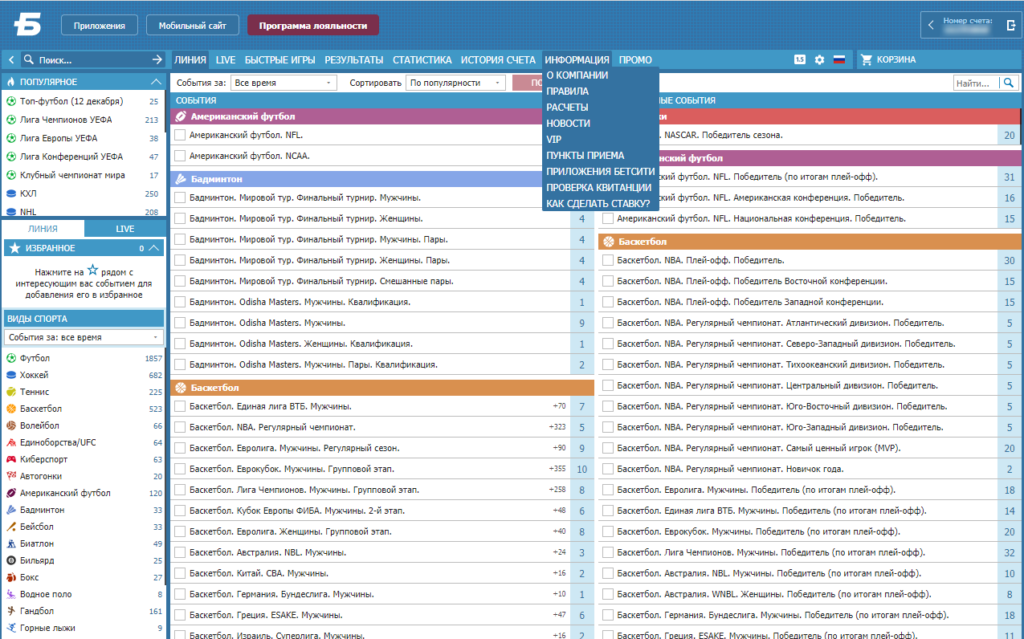Check Баскетбол. Единая лига ВТБ. Мужчины.

180,406
